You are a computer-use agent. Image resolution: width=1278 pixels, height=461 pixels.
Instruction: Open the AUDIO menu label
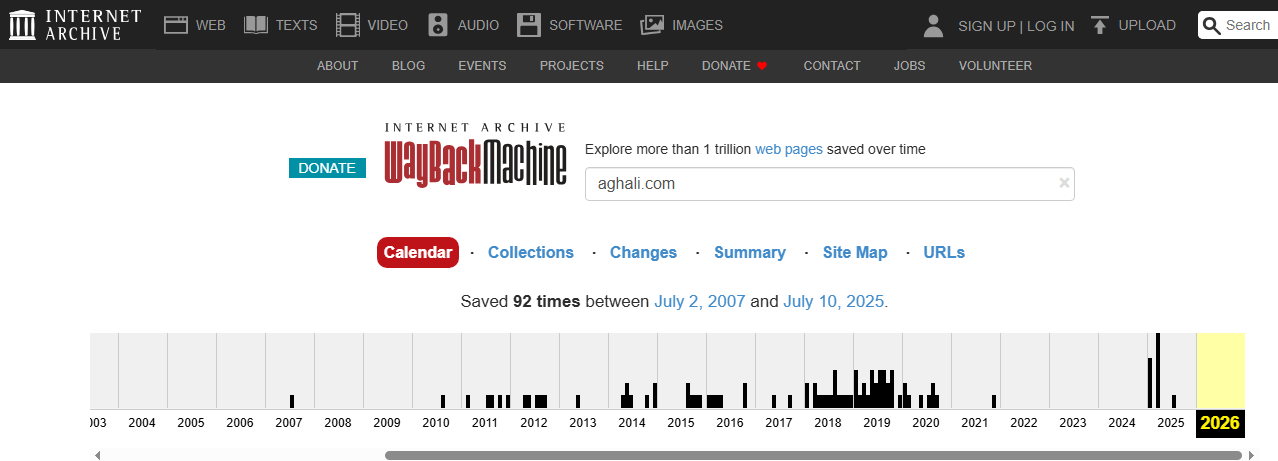click(x=478, y=25)
